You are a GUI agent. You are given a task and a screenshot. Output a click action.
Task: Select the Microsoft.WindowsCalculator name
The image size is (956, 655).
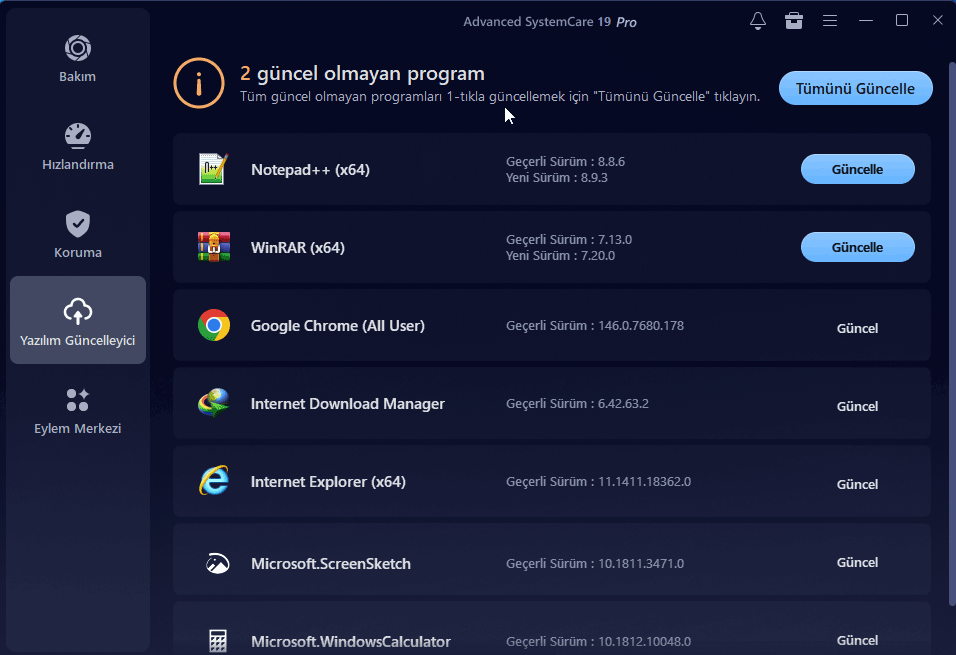tap(351, 642)
